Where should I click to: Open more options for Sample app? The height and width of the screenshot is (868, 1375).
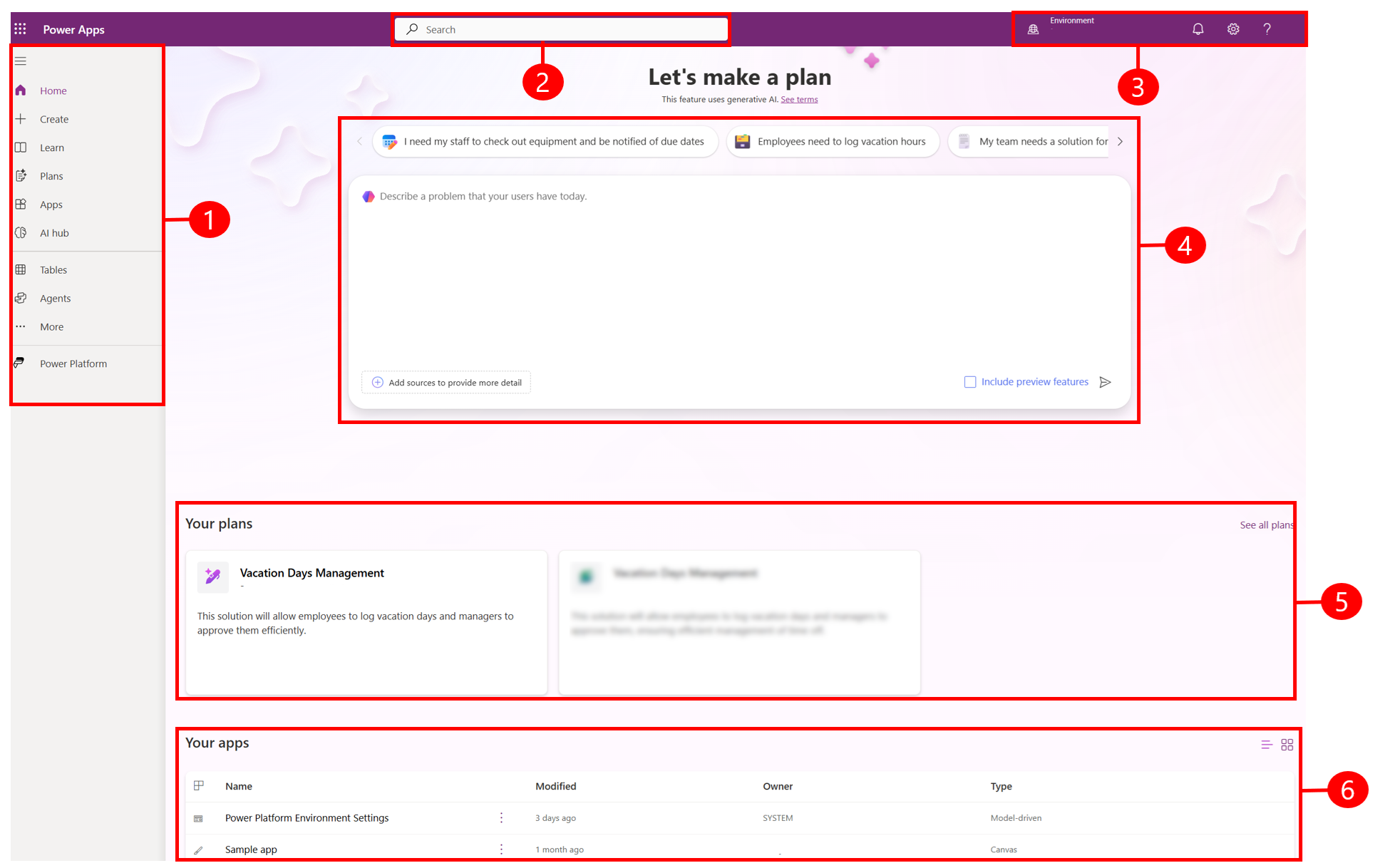click(501, 849)
